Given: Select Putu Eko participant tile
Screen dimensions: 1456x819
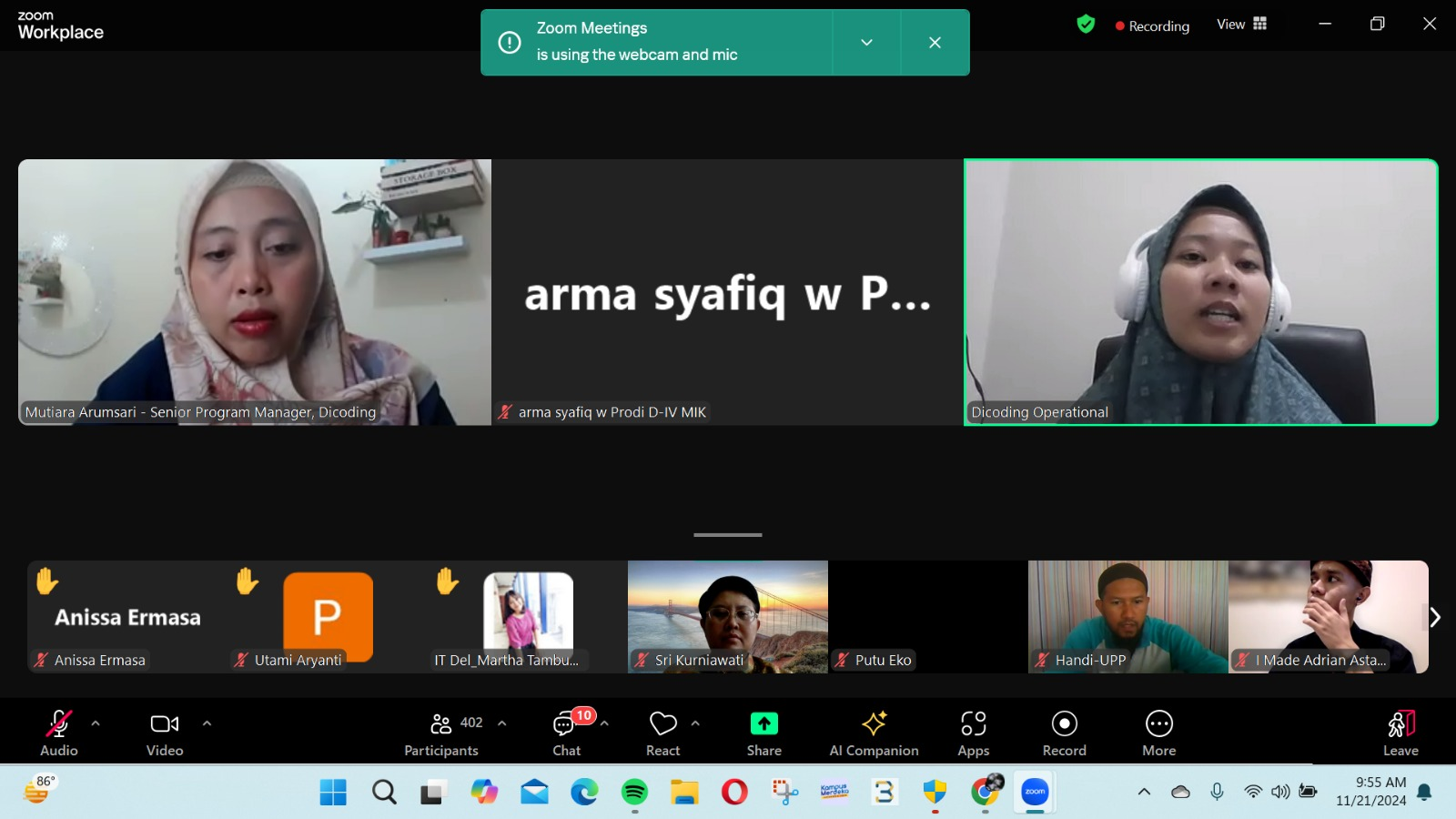Looking at the screenshot, I should 928,617.
